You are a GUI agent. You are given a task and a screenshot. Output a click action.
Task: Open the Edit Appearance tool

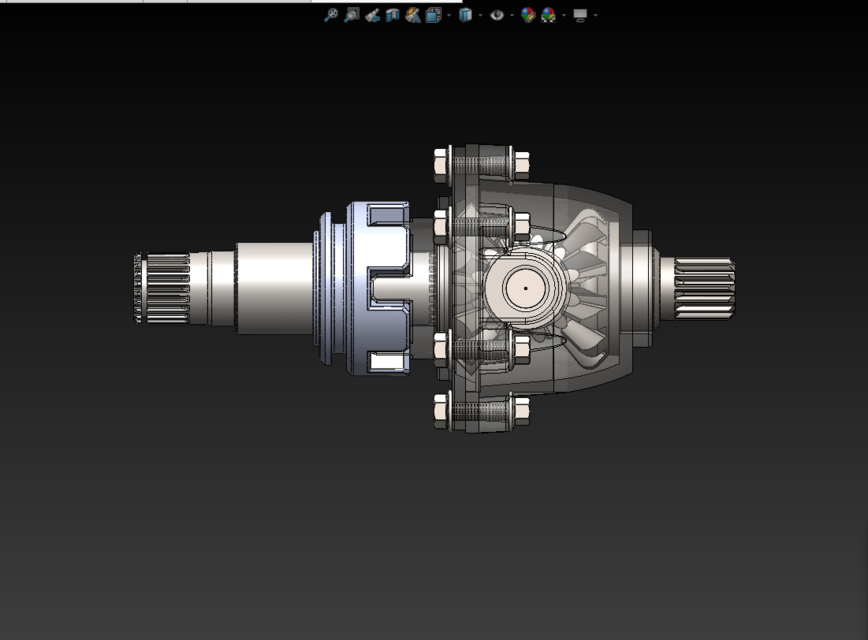coord(528,14)
